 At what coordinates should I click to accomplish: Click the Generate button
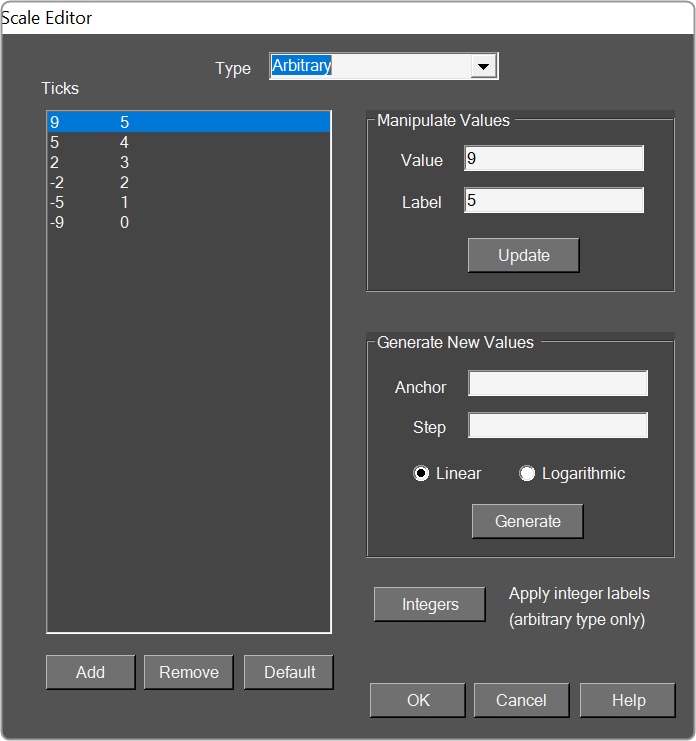pyautogui.click(x=527, y=521)
